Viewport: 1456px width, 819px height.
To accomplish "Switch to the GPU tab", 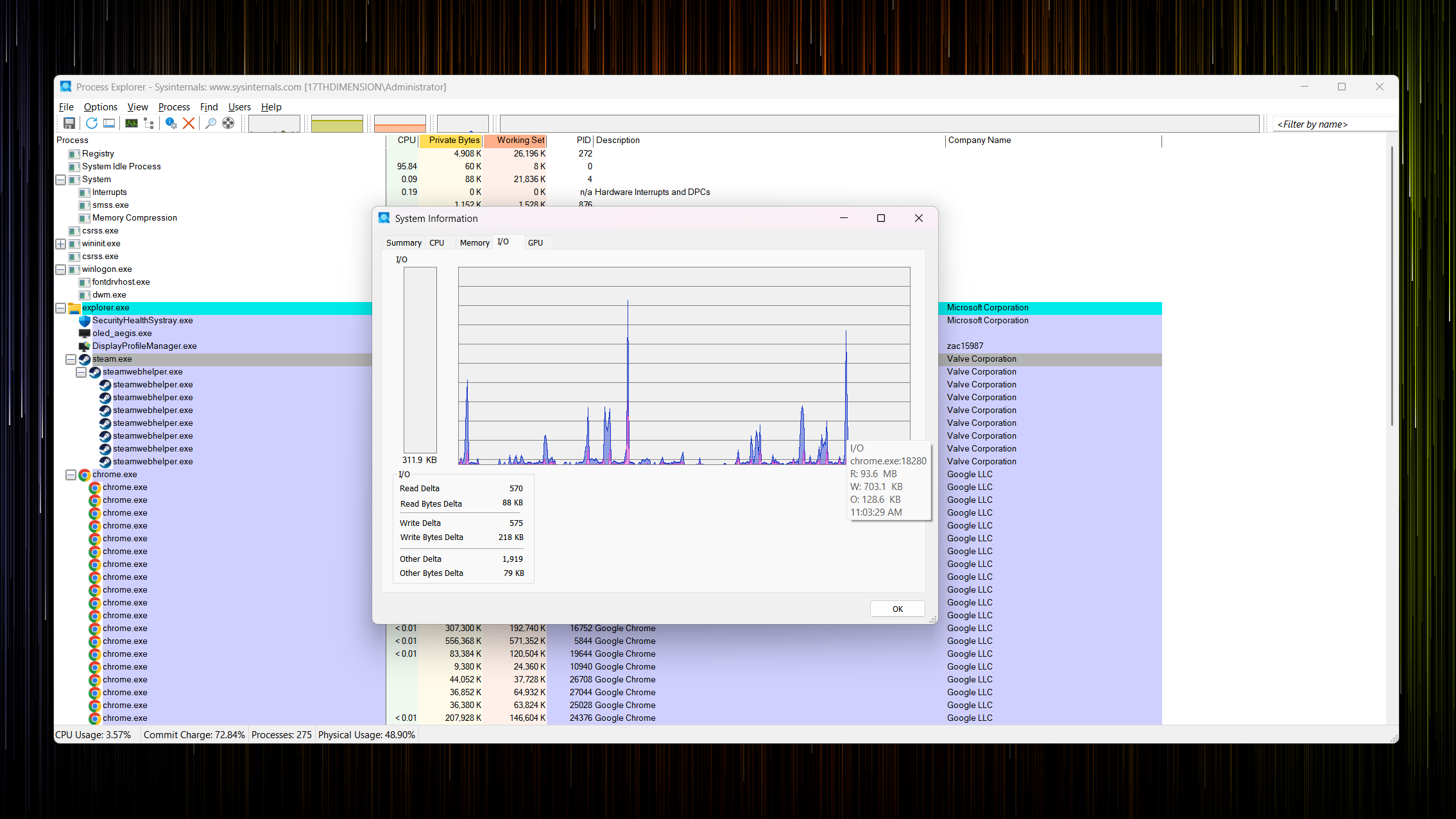I will (535, 242).
